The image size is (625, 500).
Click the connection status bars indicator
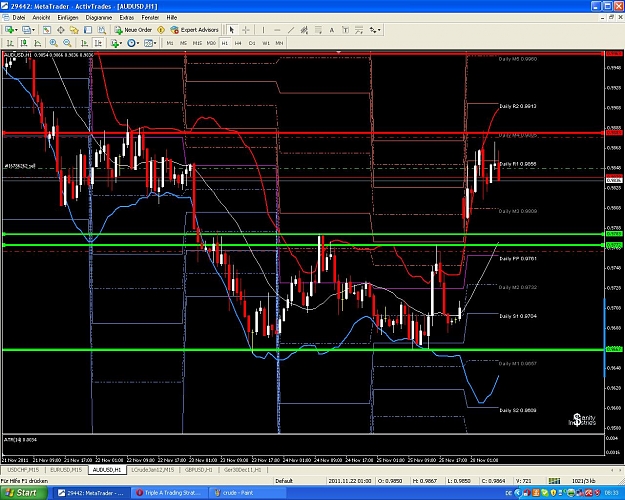tap(554, 481)
